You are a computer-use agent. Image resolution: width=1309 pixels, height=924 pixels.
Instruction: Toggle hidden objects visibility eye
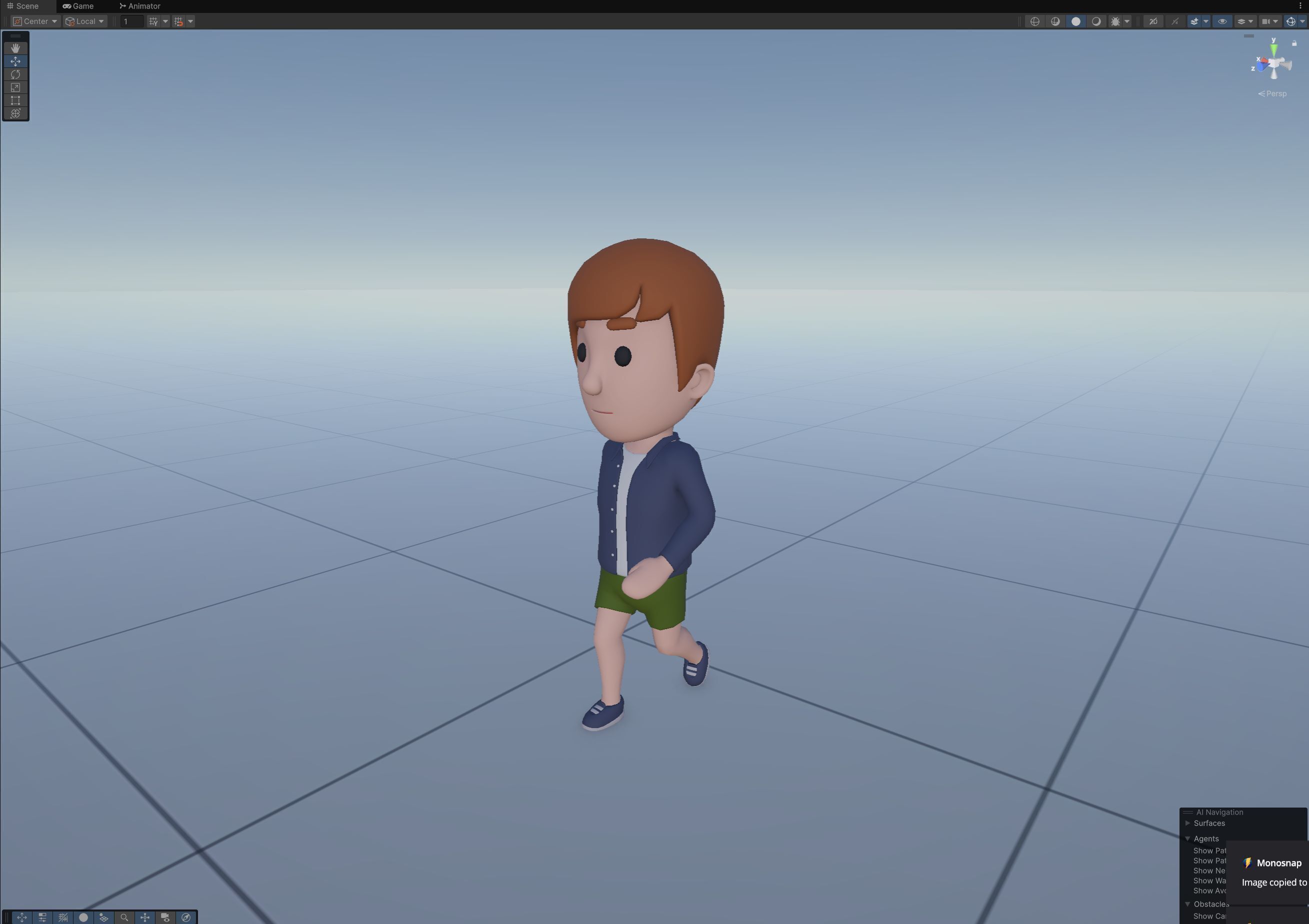point(1222,21)
